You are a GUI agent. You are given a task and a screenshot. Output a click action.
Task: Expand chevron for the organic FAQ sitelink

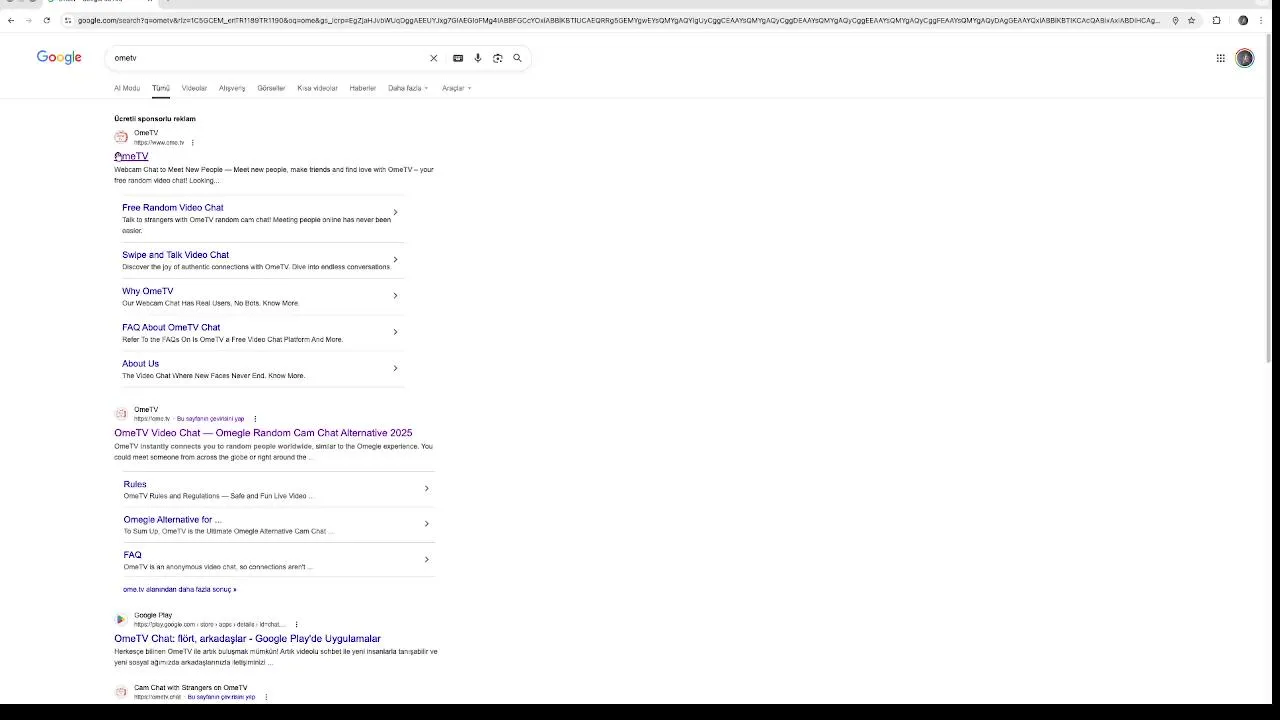[x=426, y=560]
